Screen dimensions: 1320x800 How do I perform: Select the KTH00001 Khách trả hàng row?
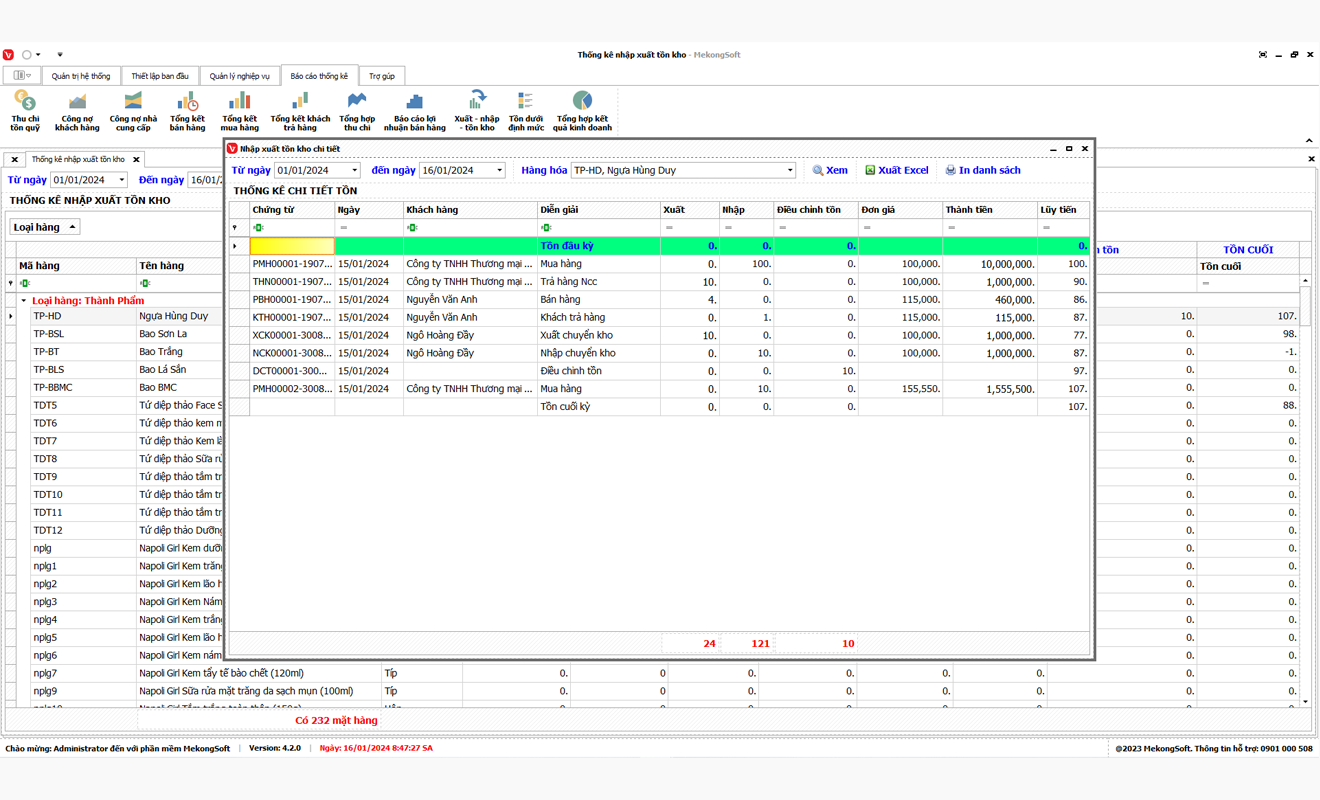[660, 318]
